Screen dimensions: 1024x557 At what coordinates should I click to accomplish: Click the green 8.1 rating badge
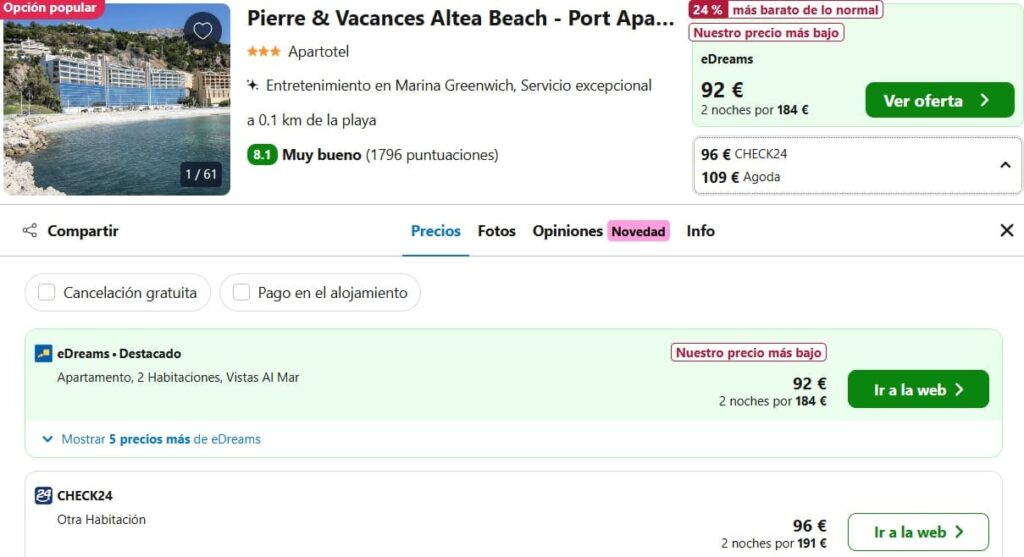click(262, 155)
